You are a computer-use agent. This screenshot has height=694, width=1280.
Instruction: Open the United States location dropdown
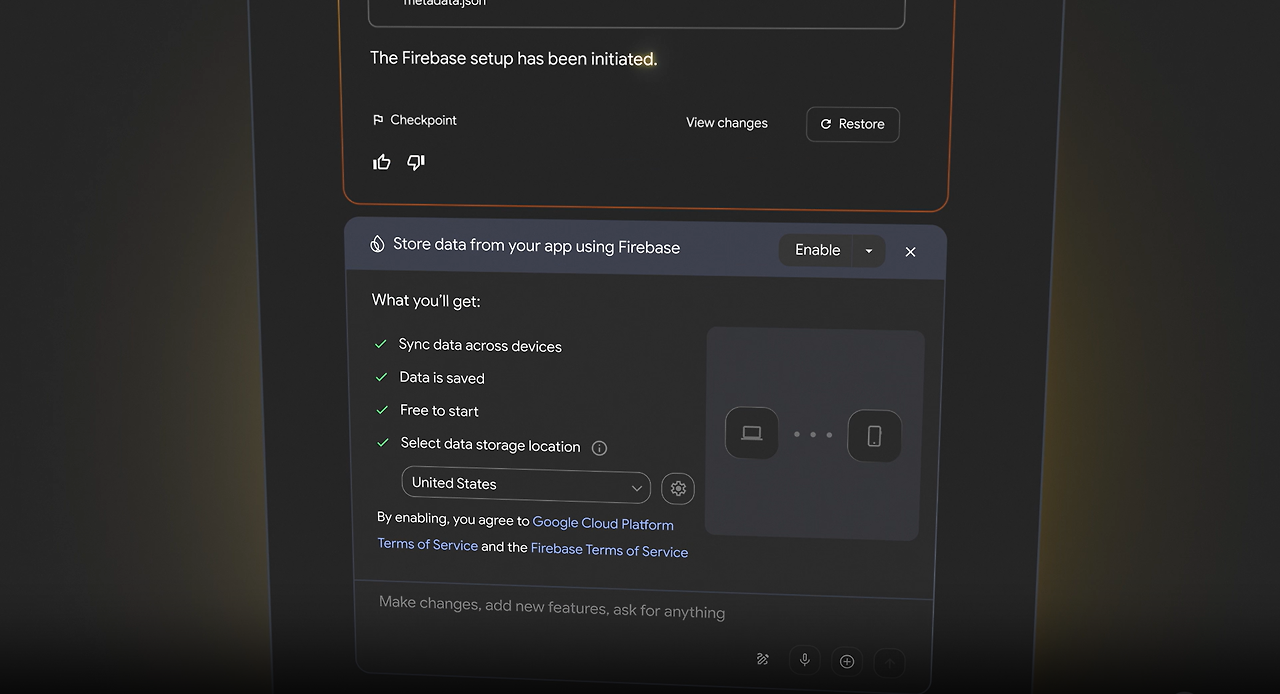pos(526,485)
